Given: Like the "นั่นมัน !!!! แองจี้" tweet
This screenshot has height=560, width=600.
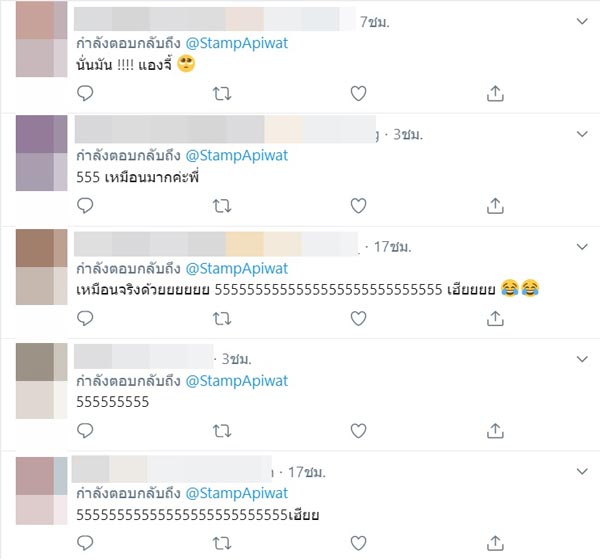Looking at the screenshot, I should click(x=359, y=93).
